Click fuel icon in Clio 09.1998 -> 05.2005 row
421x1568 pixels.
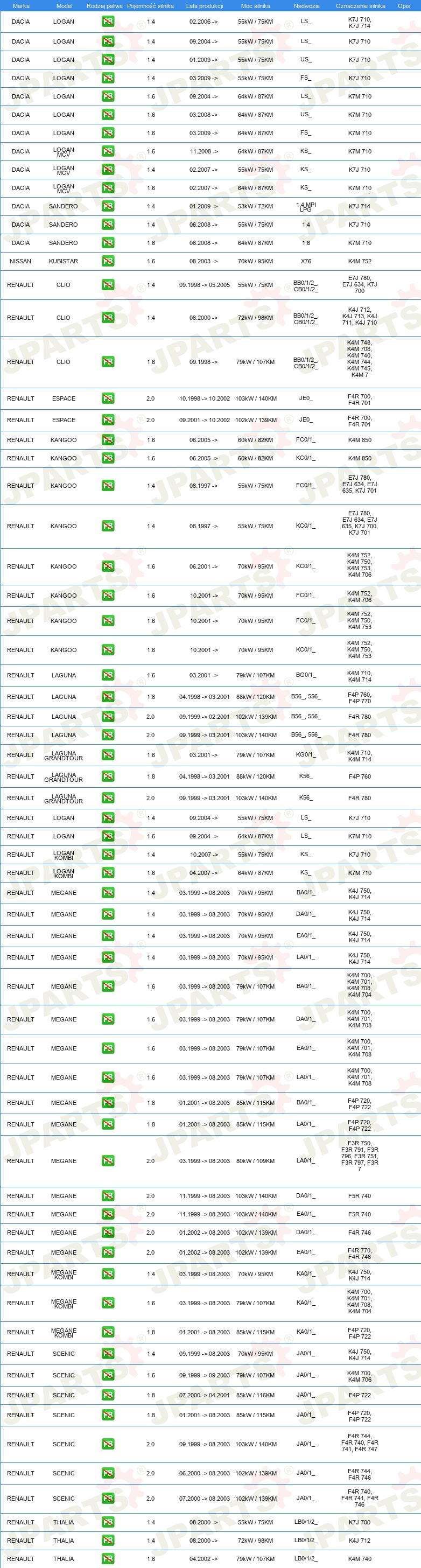point(108,285)
